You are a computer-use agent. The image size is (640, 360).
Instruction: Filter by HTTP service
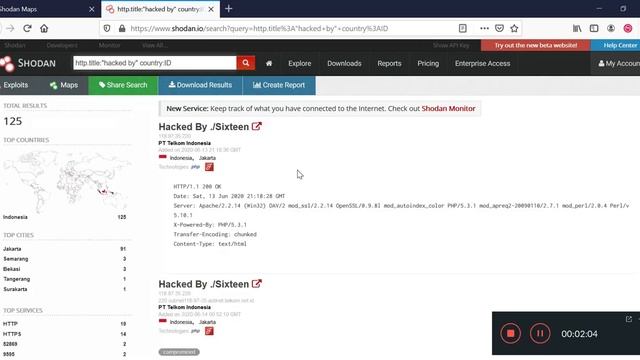[x=10, y=324]
